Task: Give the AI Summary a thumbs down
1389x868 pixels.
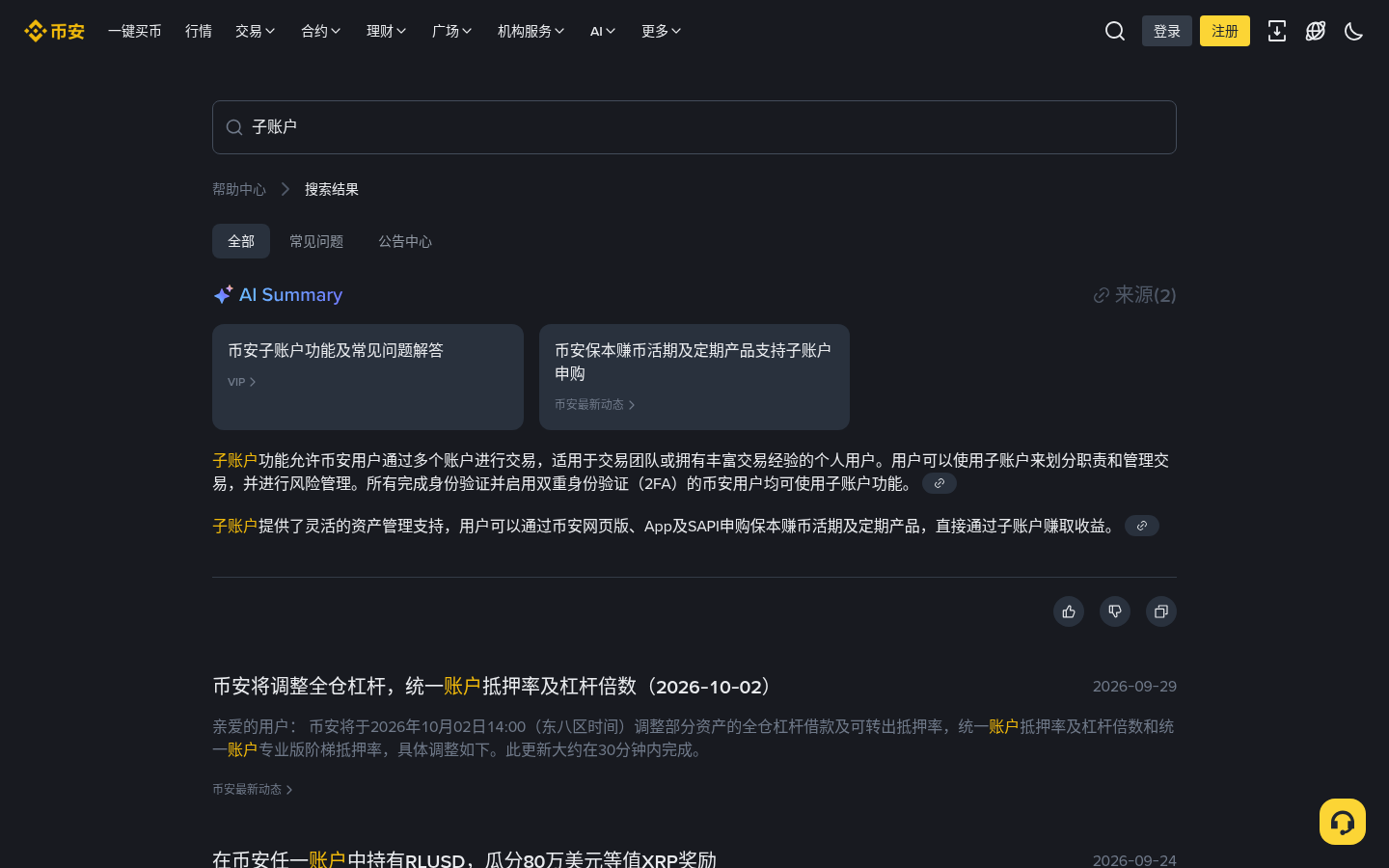Action: [x=1115, y=611]
